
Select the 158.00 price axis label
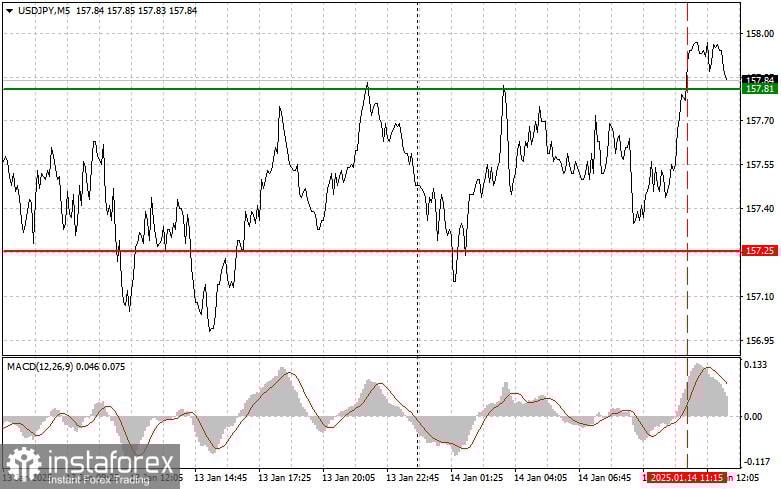tap(760, 33)
